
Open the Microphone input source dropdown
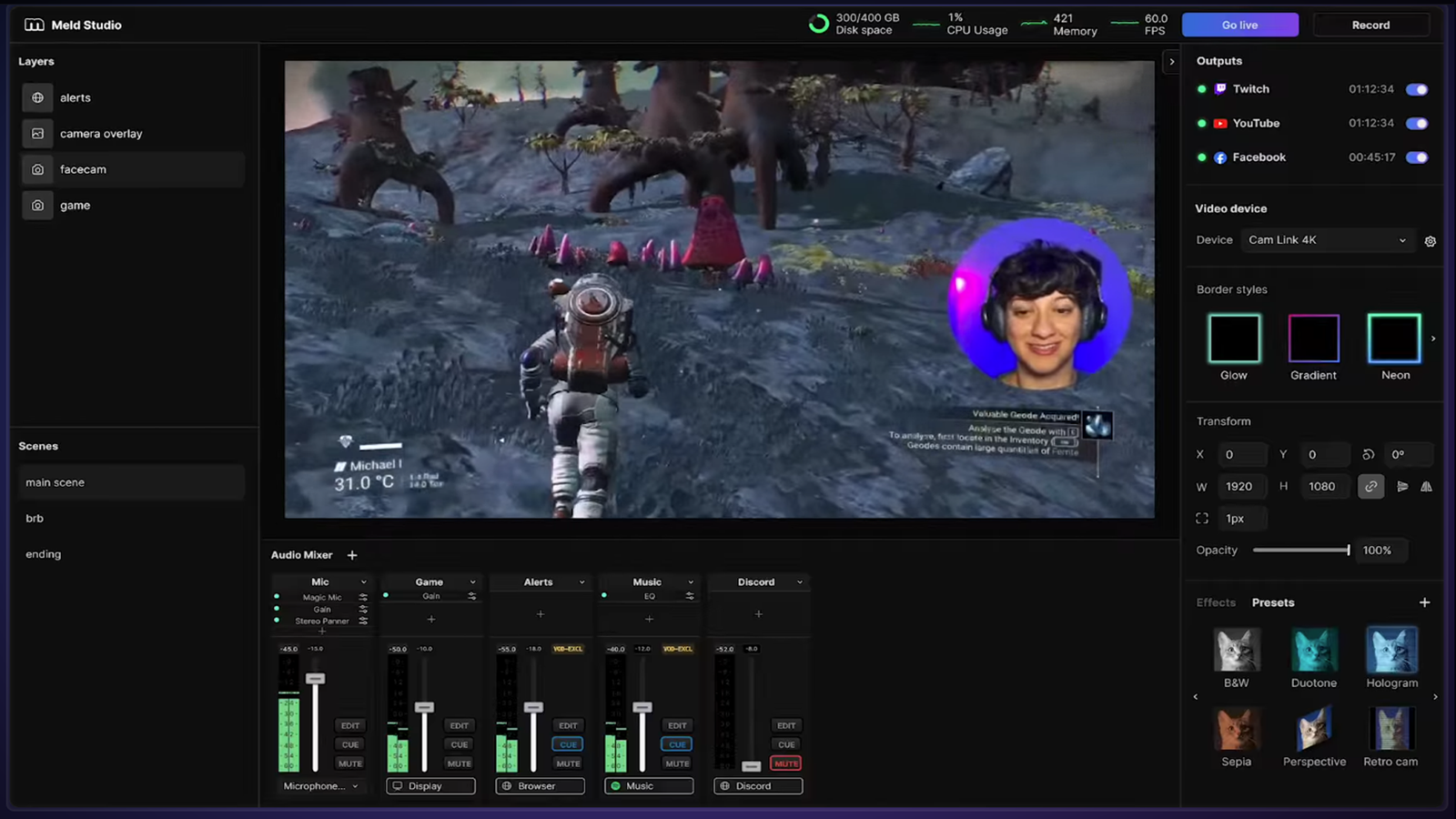pos(321,786)
